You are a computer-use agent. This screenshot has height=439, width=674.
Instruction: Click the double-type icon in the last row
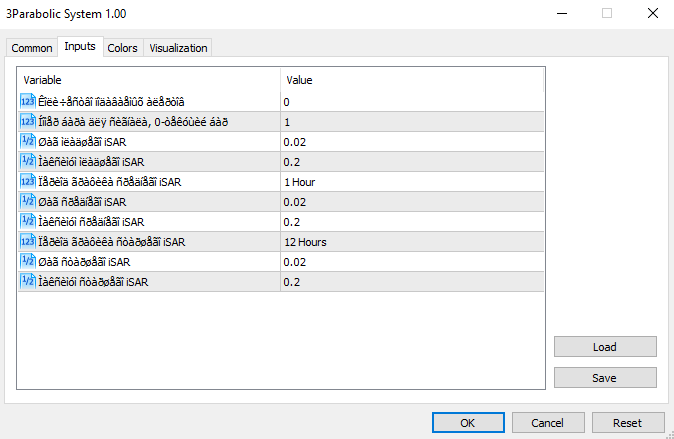27,281
